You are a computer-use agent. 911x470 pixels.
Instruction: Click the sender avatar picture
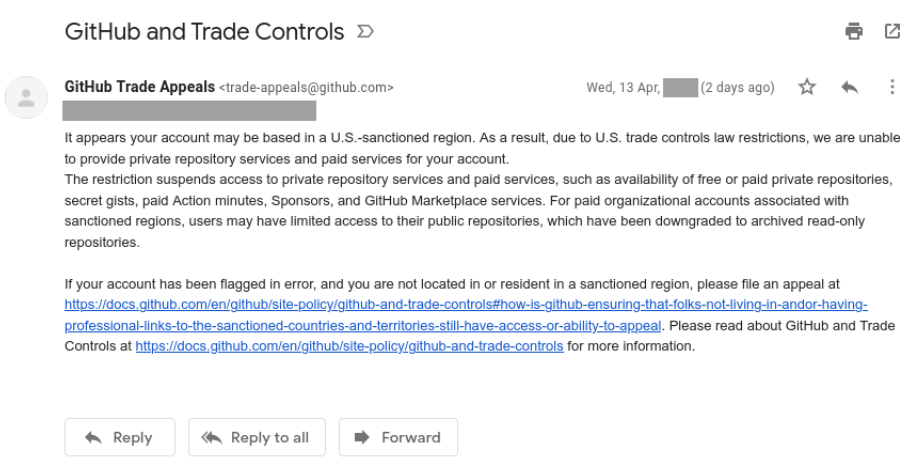(26, 97)
